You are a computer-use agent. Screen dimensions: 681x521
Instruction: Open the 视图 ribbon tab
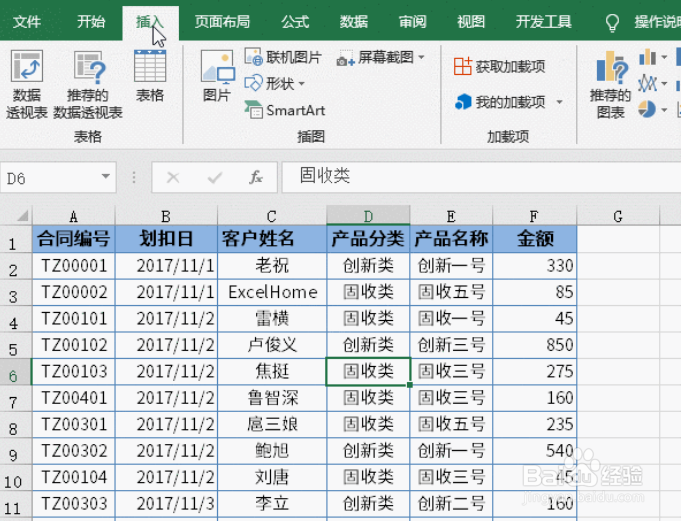click(x=471, y=22)
